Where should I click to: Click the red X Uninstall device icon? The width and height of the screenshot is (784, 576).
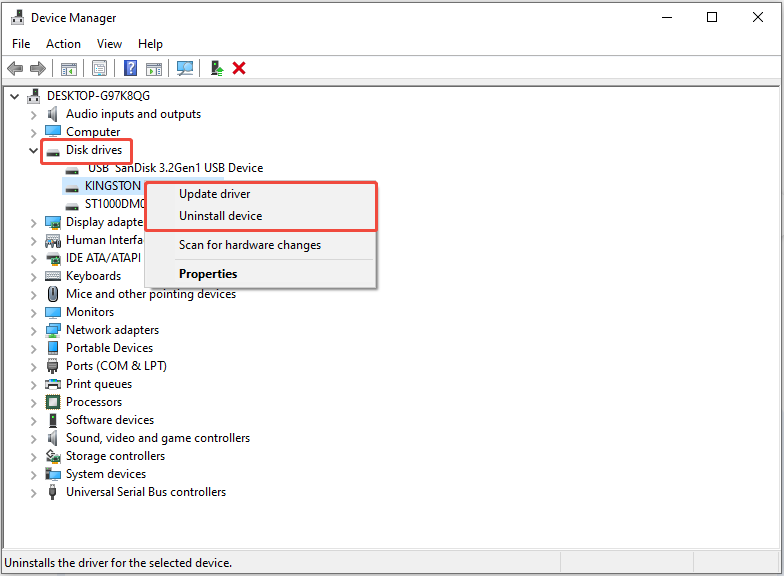point(239,68)
